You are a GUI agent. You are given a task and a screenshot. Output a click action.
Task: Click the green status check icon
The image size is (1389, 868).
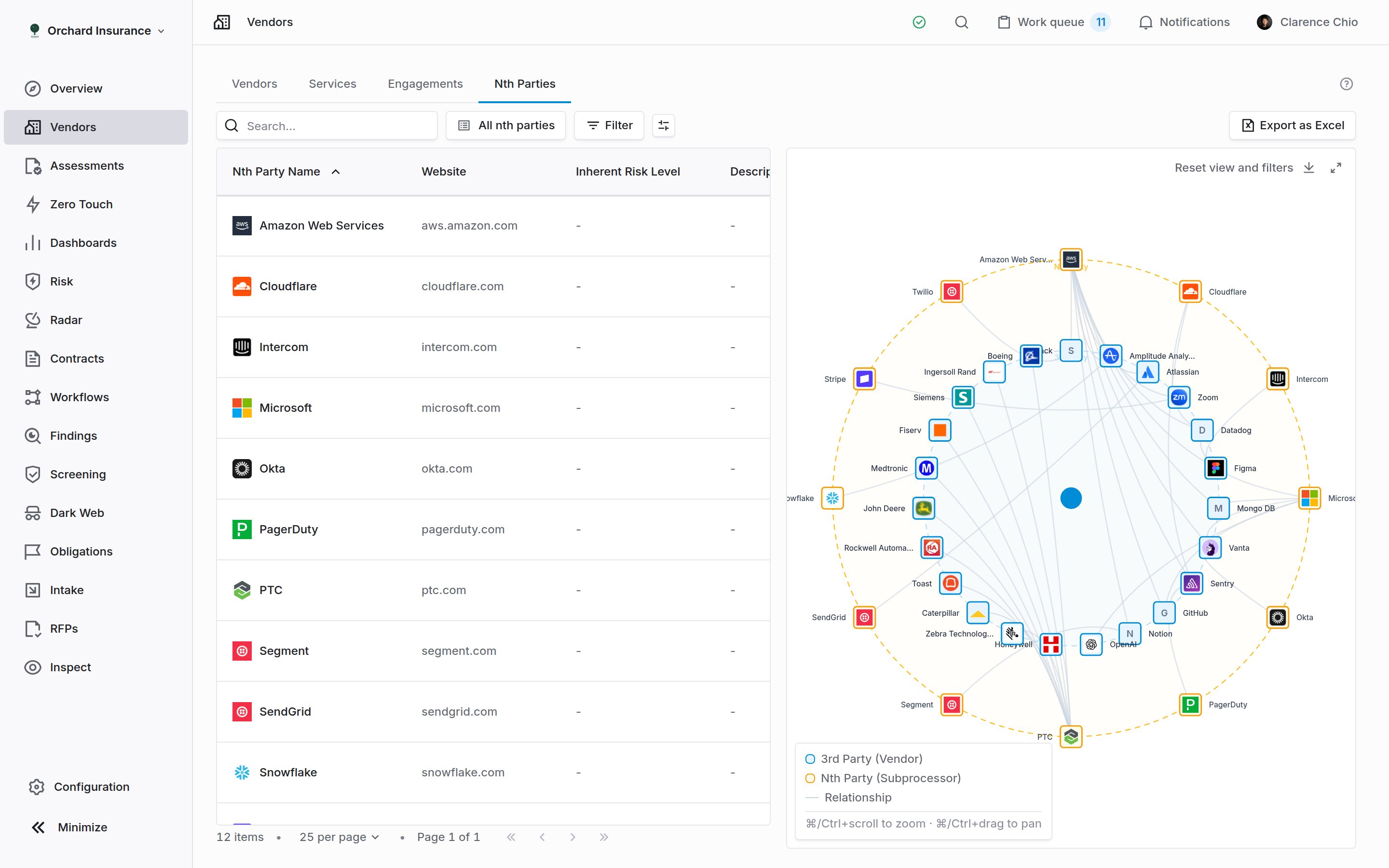click(x=919, y=22)
